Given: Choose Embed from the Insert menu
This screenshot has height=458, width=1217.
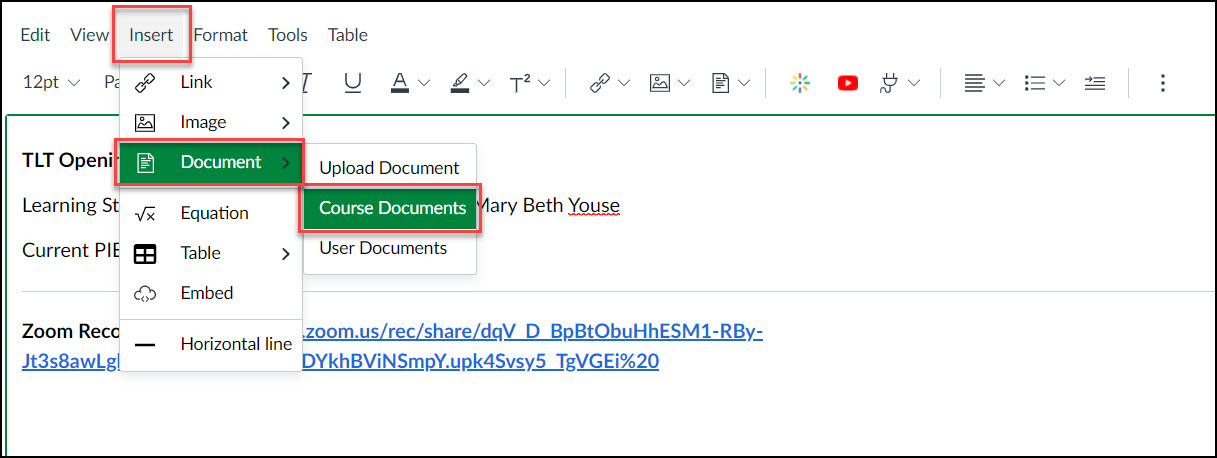Looking at the screenshot, I should (211, 293).
